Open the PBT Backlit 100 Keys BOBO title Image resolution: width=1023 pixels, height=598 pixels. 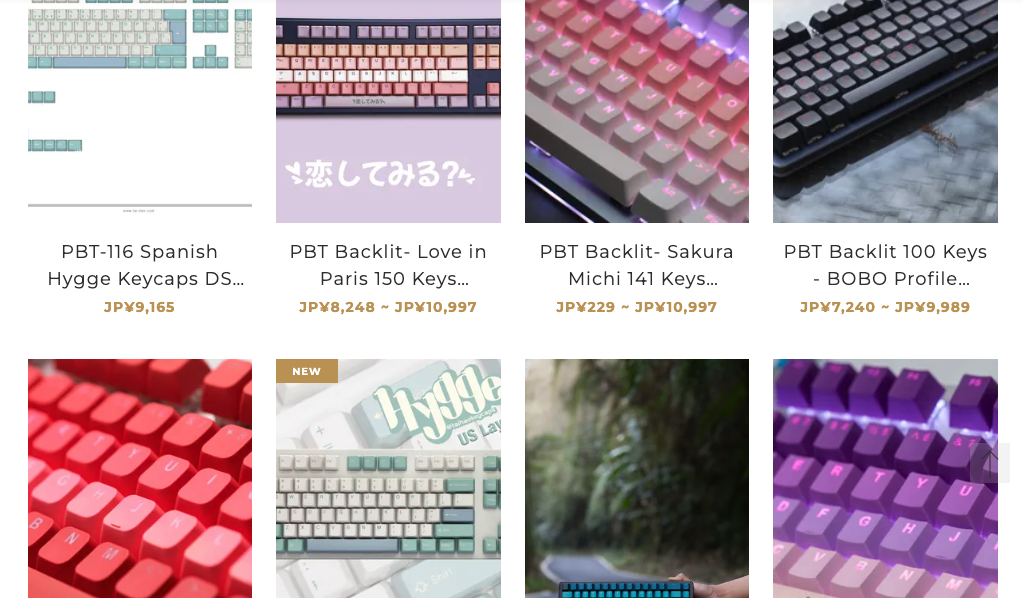885,265
